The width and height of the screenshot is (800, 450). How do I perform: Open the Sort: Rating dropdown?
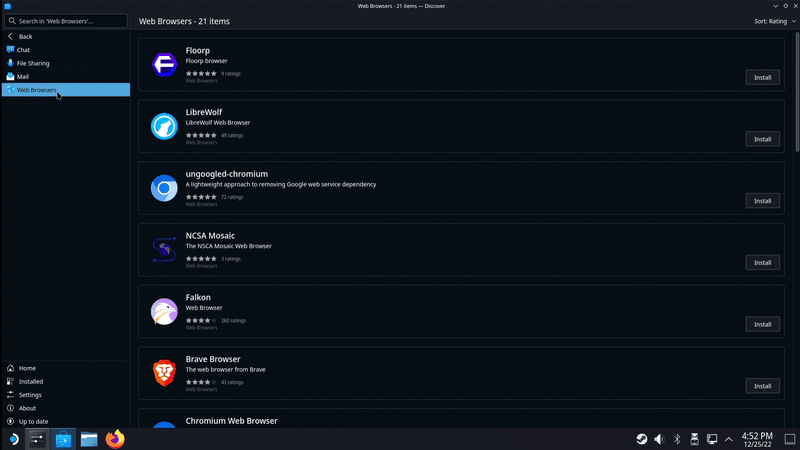(774, 21)
